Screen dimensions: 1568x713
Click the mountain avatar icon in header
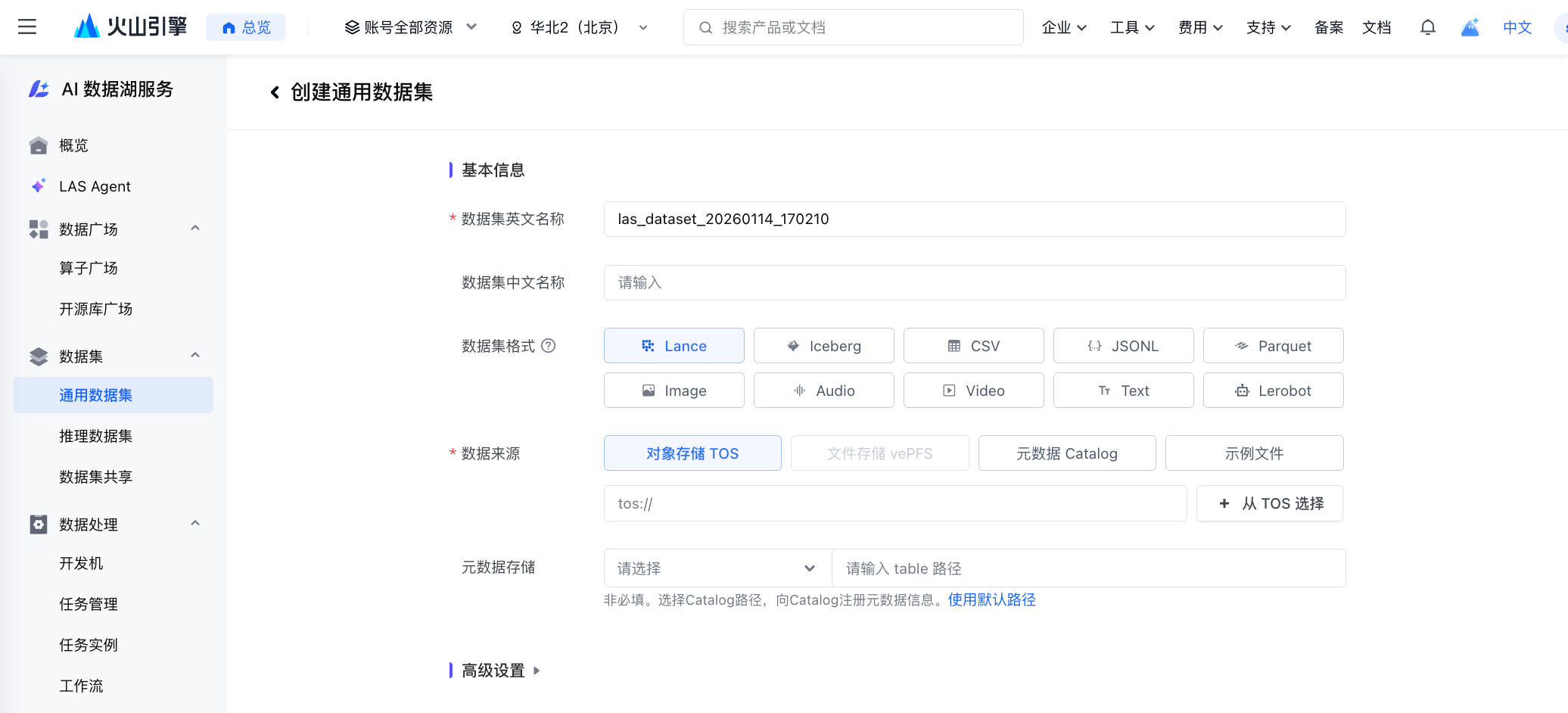1470,27
